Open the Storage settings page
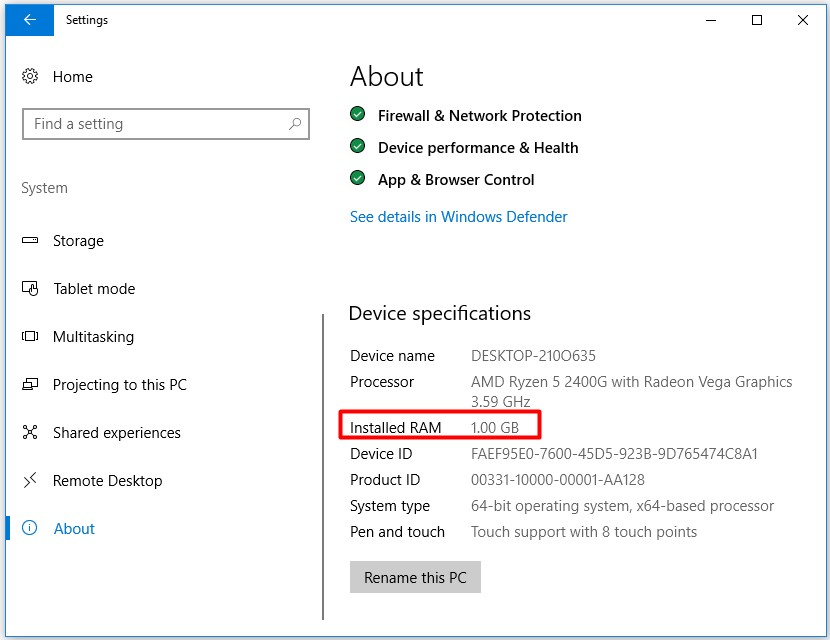 [x=78, y=241]
